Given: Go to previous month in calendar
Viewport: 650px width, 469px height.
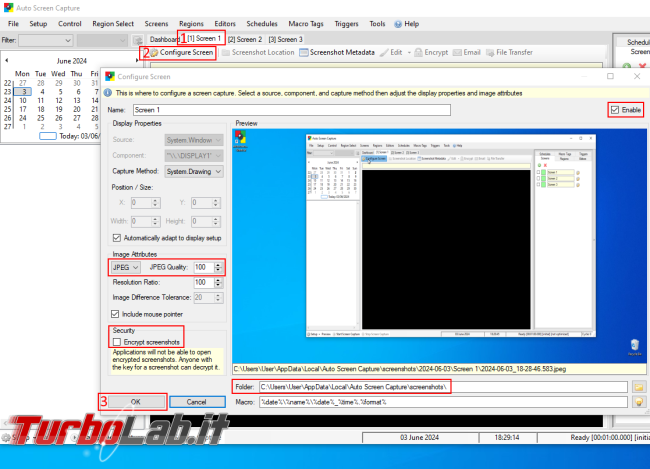Looking at the screenshot, I should (7, 61).
